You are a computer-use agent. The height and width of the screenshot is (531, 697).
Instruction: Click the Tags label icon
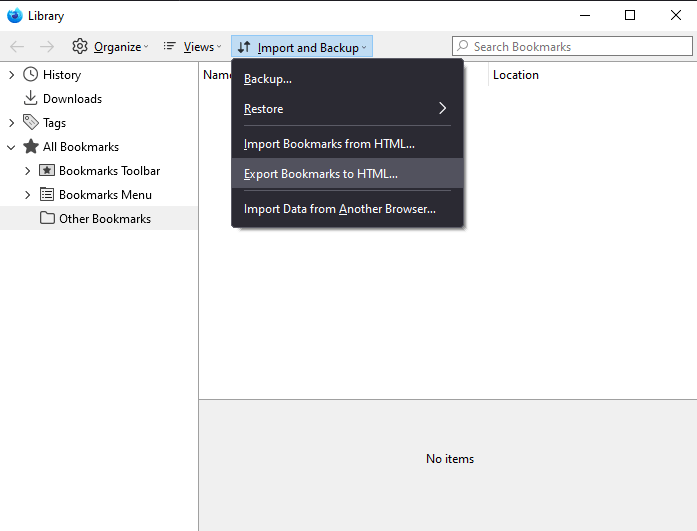(31, 122)
